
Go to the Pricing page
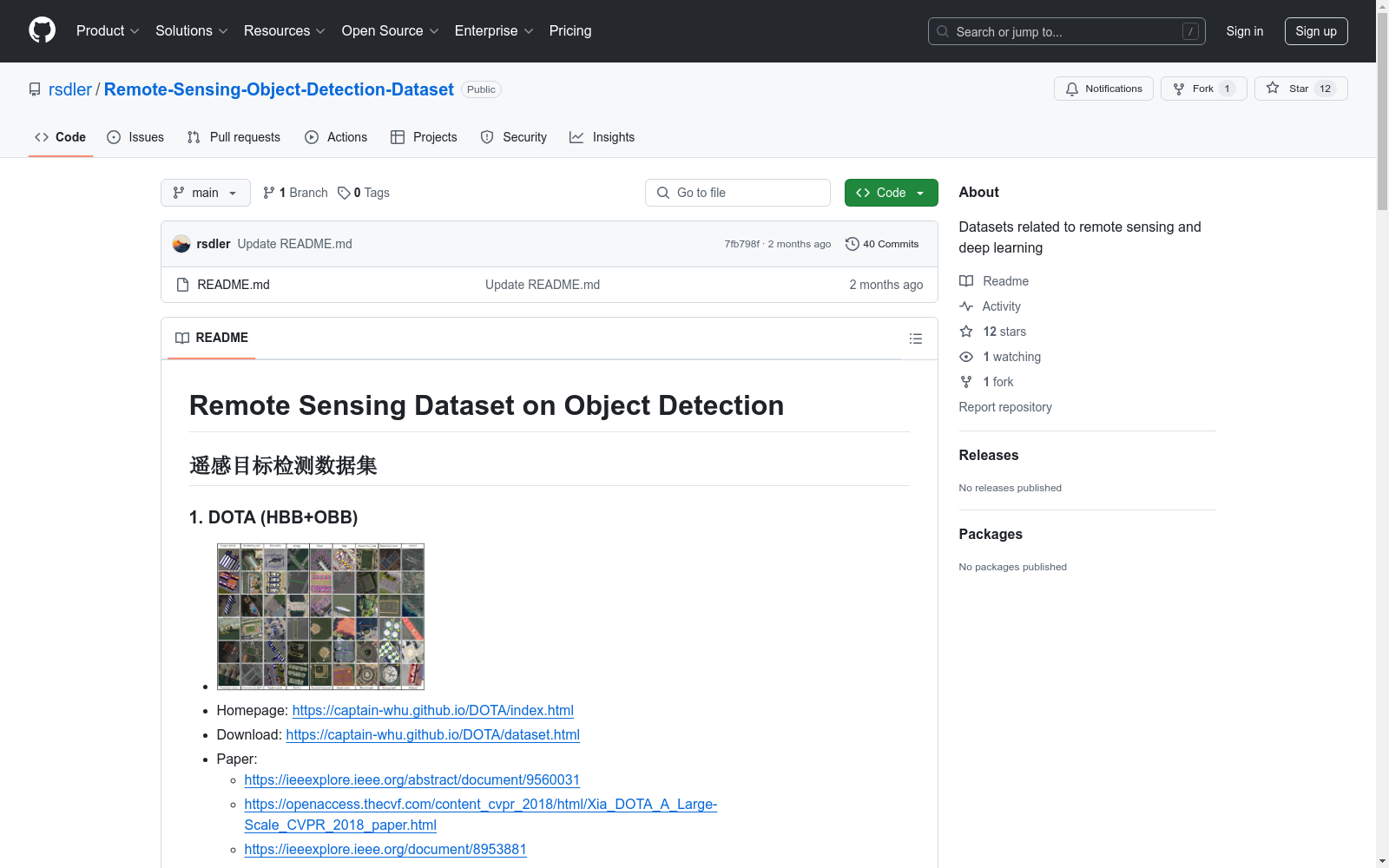pos(570,30)
